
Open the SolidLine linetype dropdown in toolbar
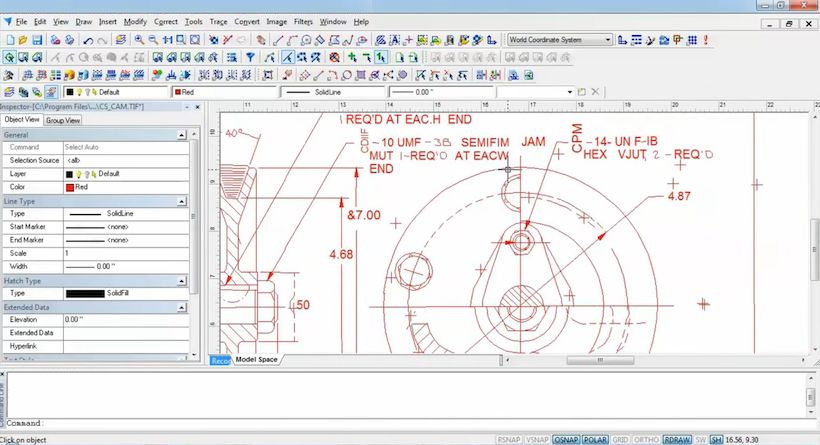click(333, 92)
